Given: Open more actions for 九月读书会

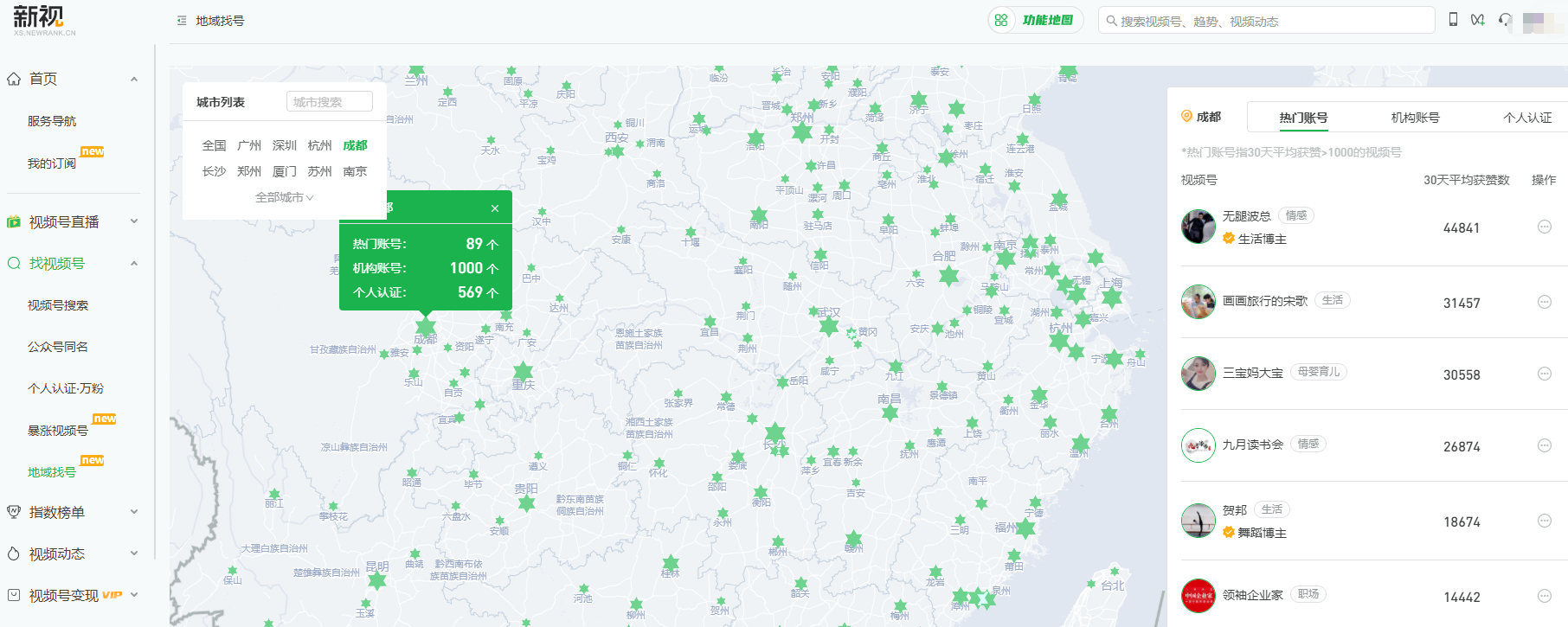Looking at the screenshot, I should [1545, 445].
